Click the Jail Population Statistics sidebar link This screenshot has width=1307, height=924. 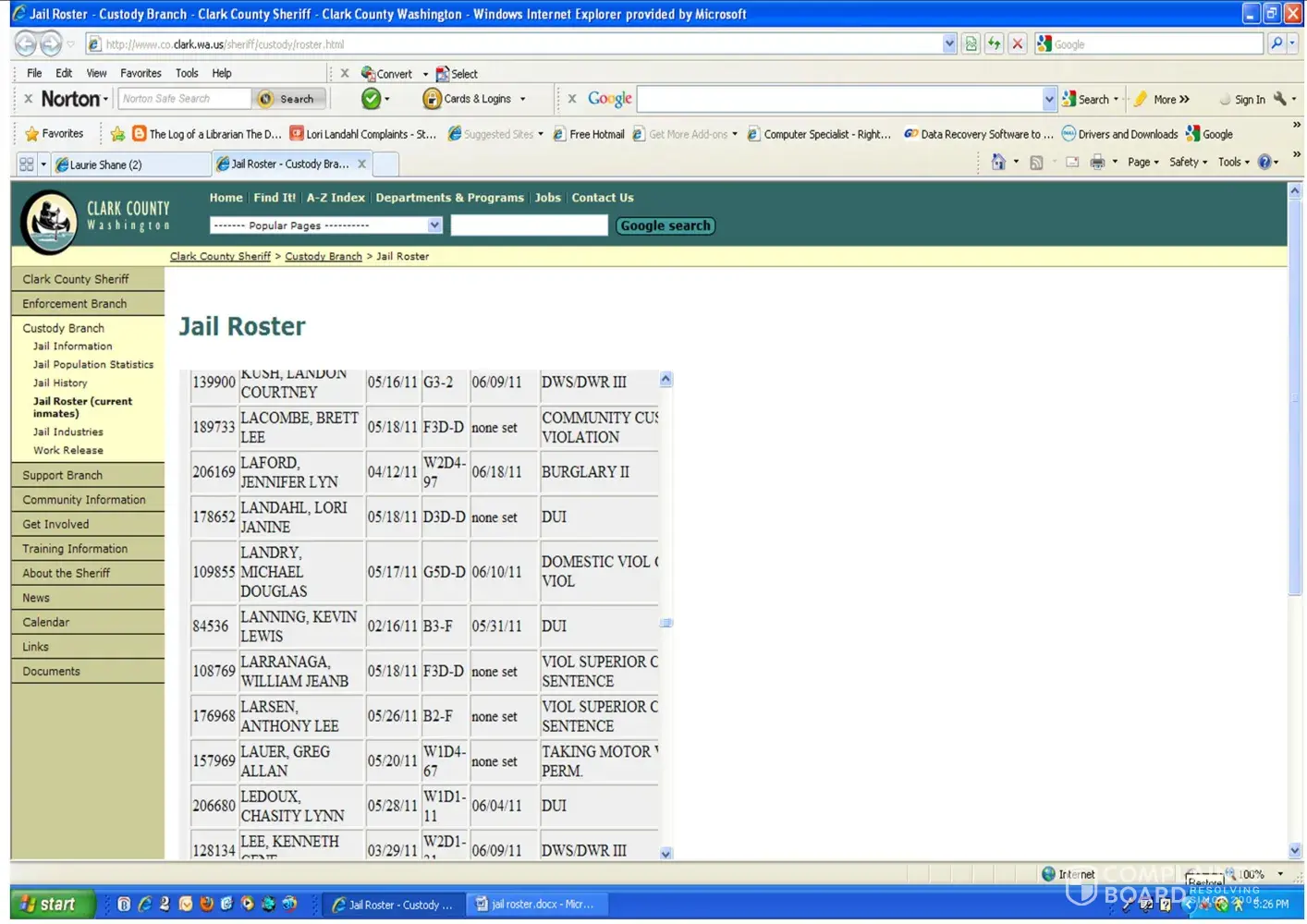click(93, 365)
